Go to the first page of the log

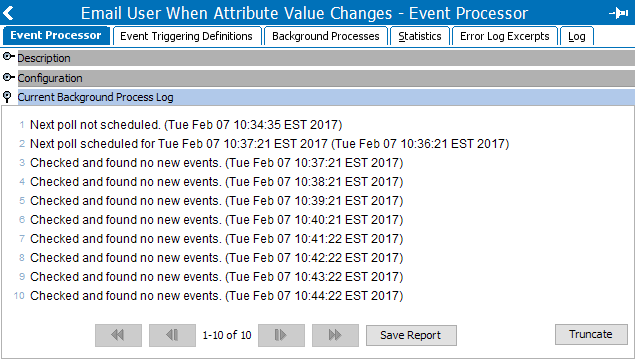(x=118, y=335)
